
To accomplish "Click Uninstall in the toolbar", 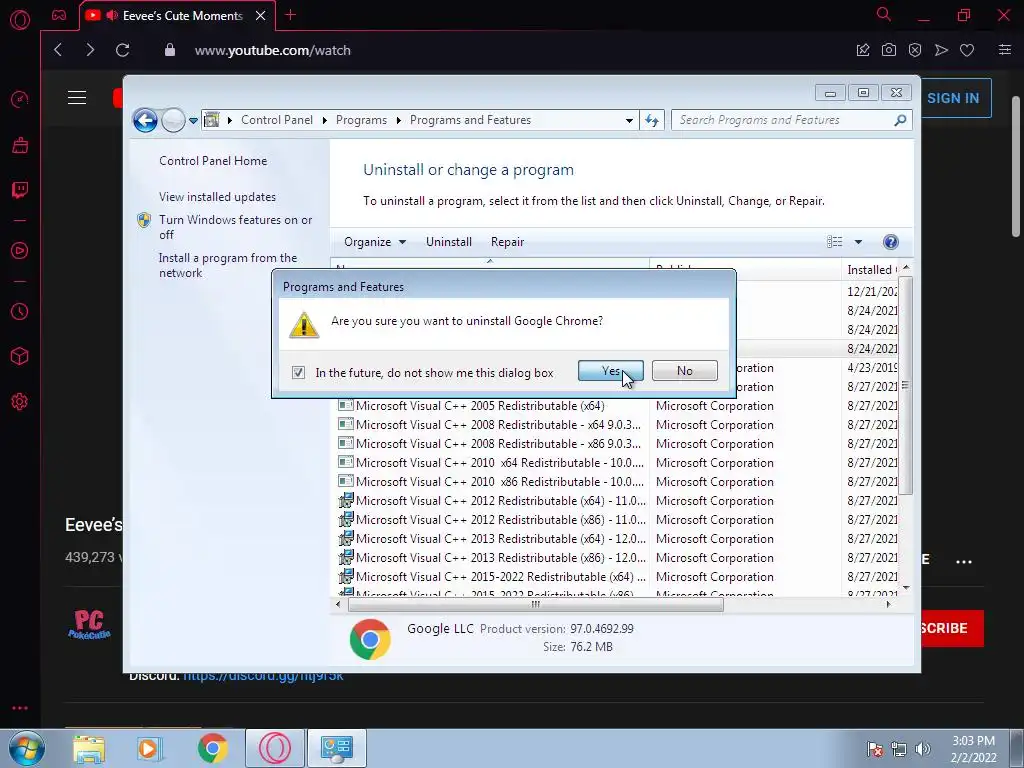I will [x=449, y=242].
